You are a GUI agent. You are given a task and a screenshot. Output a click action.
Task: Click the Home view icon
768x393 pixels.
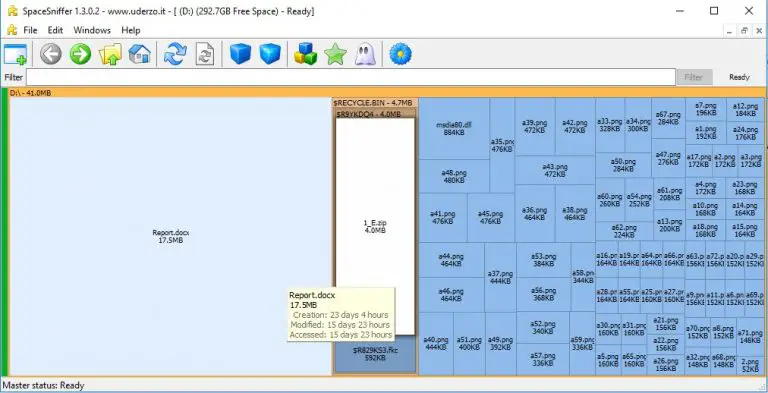[140, 54]
